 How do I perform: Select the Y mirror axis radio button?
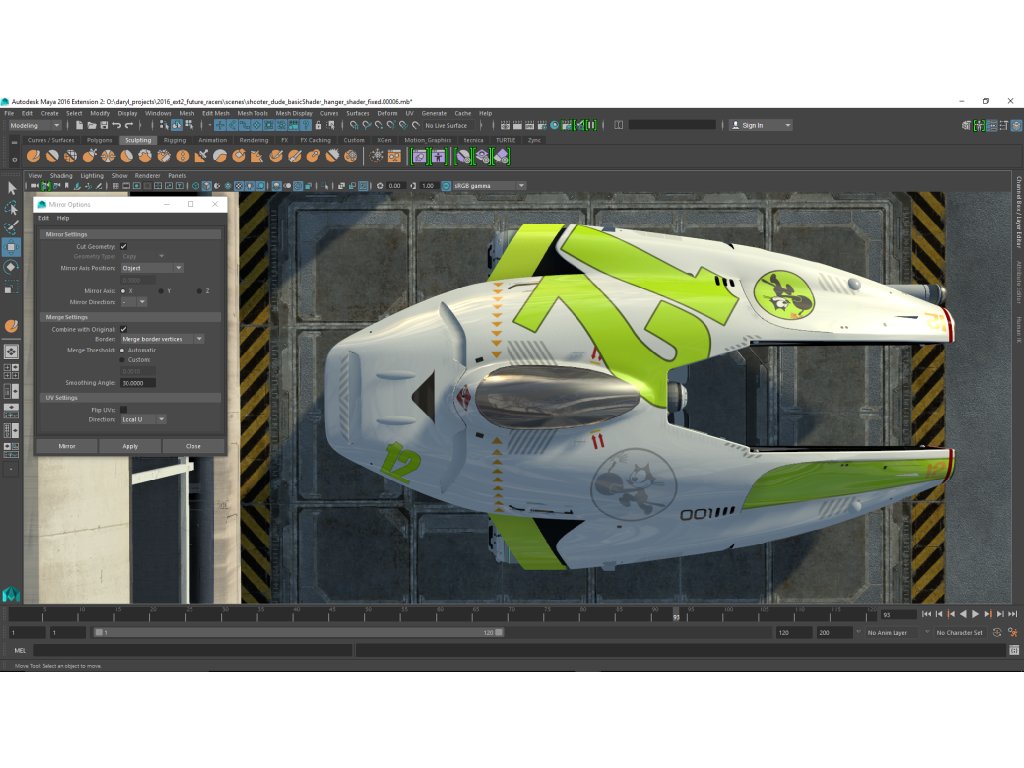click(160, 290)
